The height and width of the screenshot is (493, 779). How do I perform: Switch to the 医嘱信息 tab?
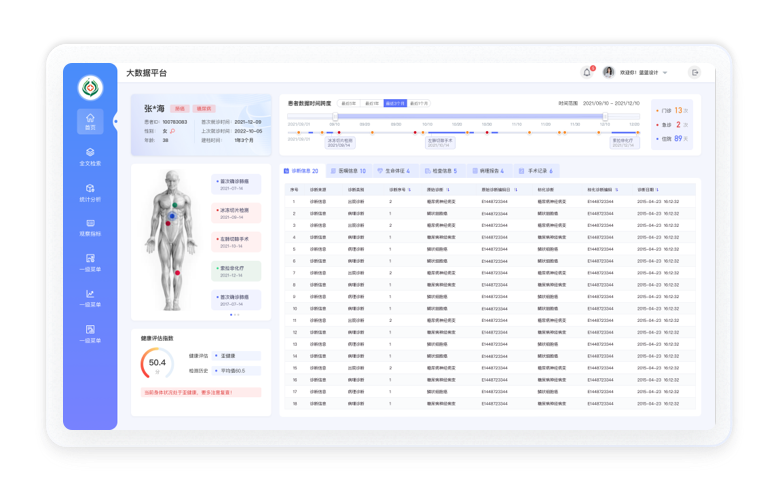[350, 171]
